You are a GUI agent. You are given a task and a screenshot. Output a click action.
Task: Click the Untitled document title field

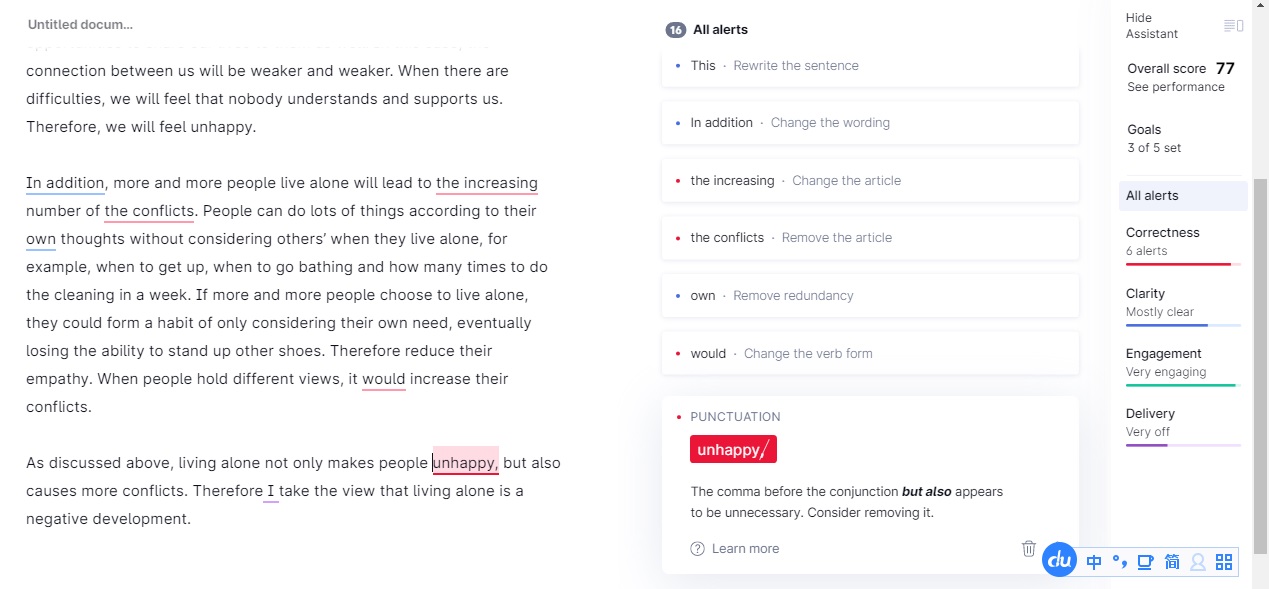pyautogui.click(x=80, y=25)
